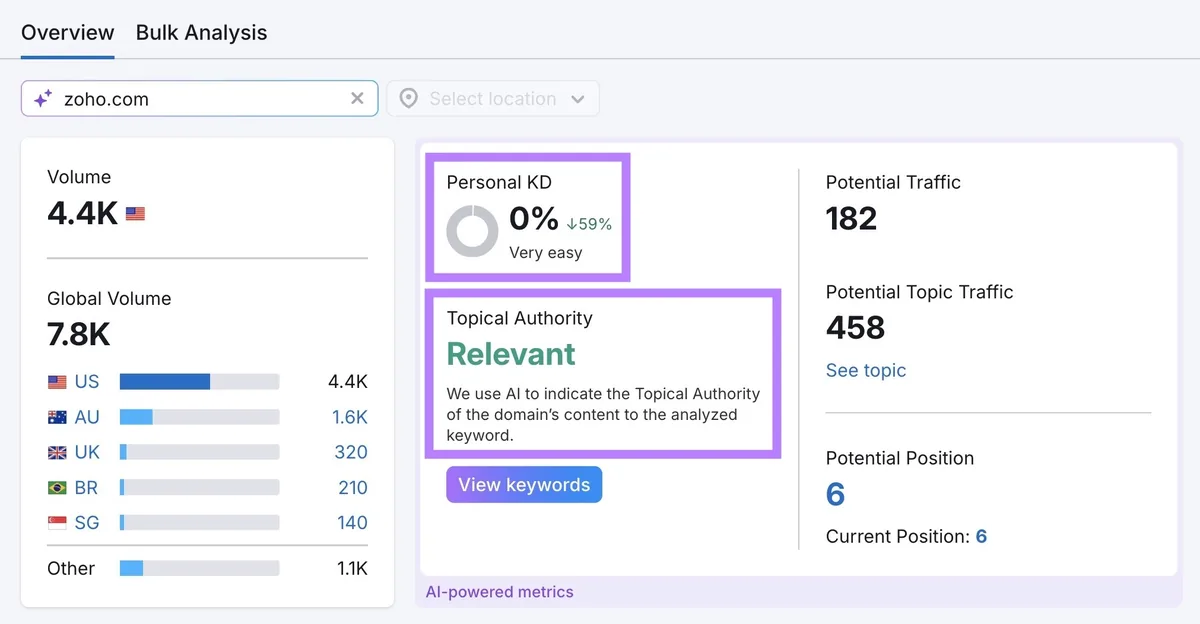Click the AI sparkle icon in the domain field
The image size is (1200, 624).
[x=43, y=99]
